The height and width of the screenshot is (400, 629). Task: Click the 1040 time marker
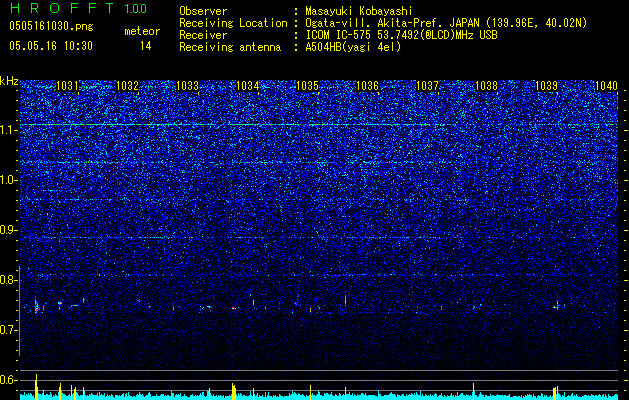(606, 86)
